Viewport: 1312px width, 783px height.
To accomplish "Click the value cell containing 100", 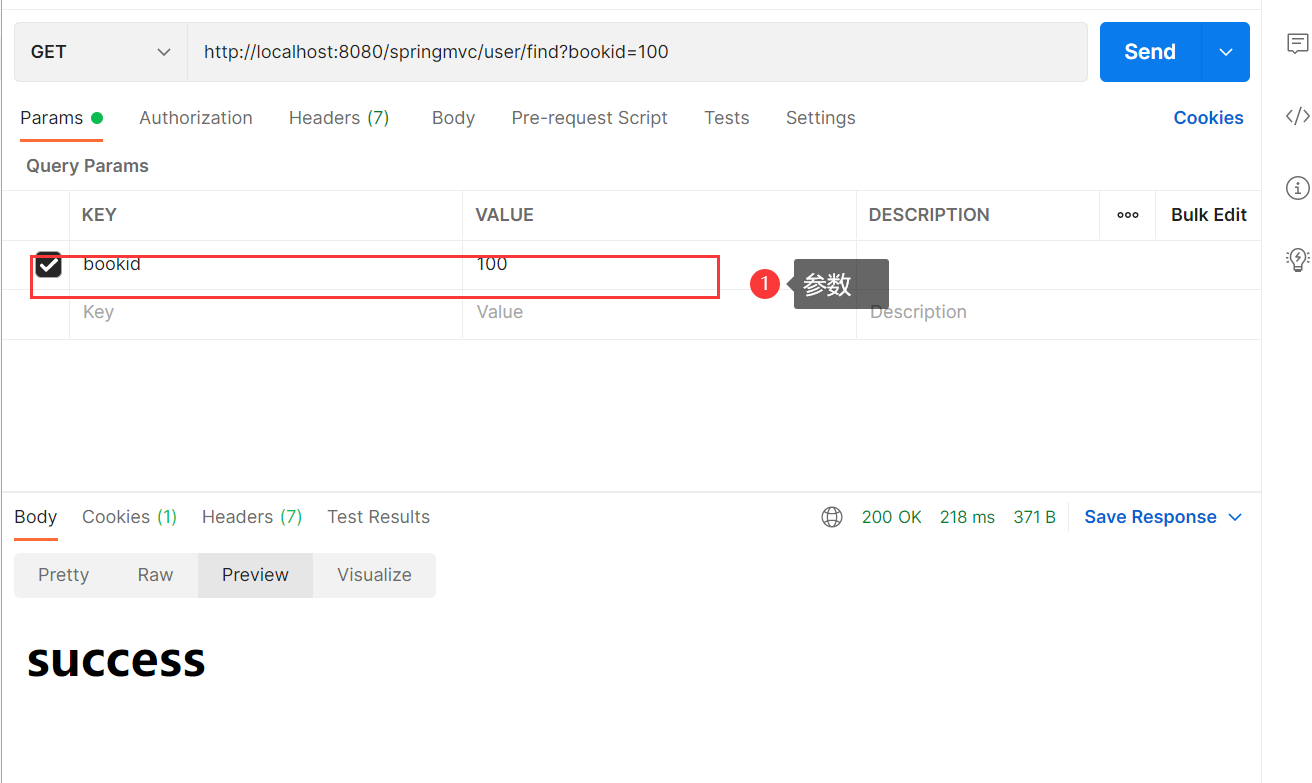I will [659, 265].
